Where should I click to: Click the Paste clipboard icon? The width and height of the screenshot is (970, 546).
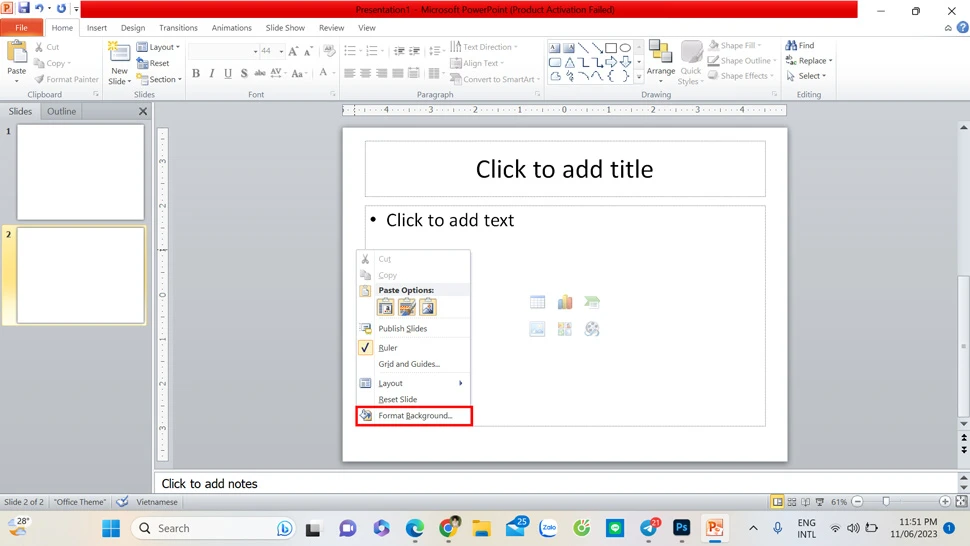tap(17, 54)
